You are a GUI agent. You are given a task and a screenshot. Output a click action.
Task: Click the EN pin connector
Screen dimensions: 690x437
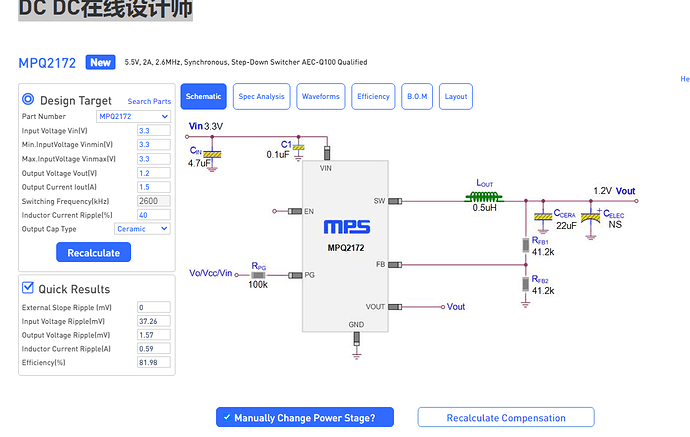[x=295, y=211]
